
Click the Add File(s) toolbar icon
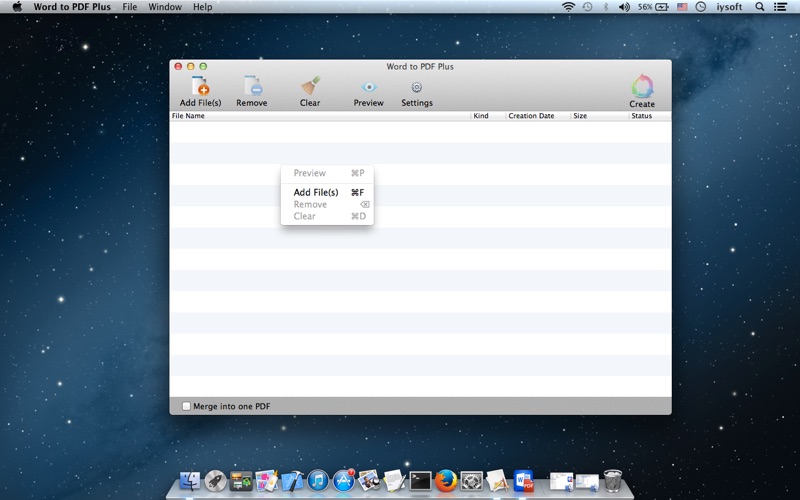(x=201, y=86)
